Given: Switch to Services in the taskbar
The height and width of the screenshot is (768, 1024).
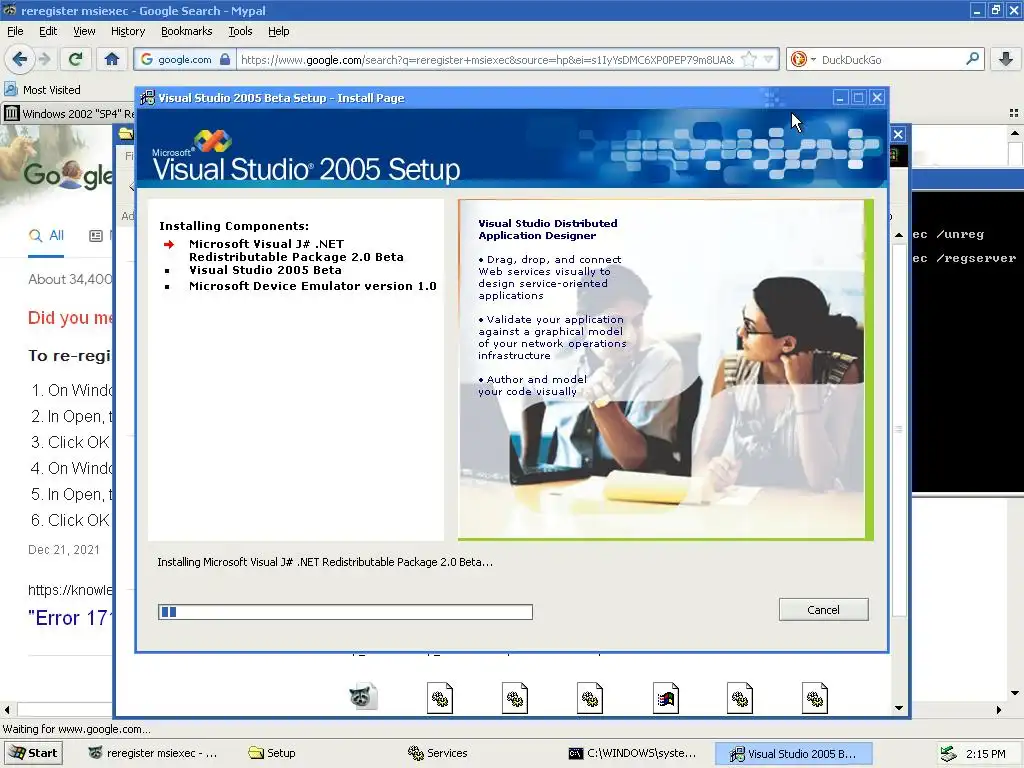Looking at the screenshot, I should (x=438, y=753).
